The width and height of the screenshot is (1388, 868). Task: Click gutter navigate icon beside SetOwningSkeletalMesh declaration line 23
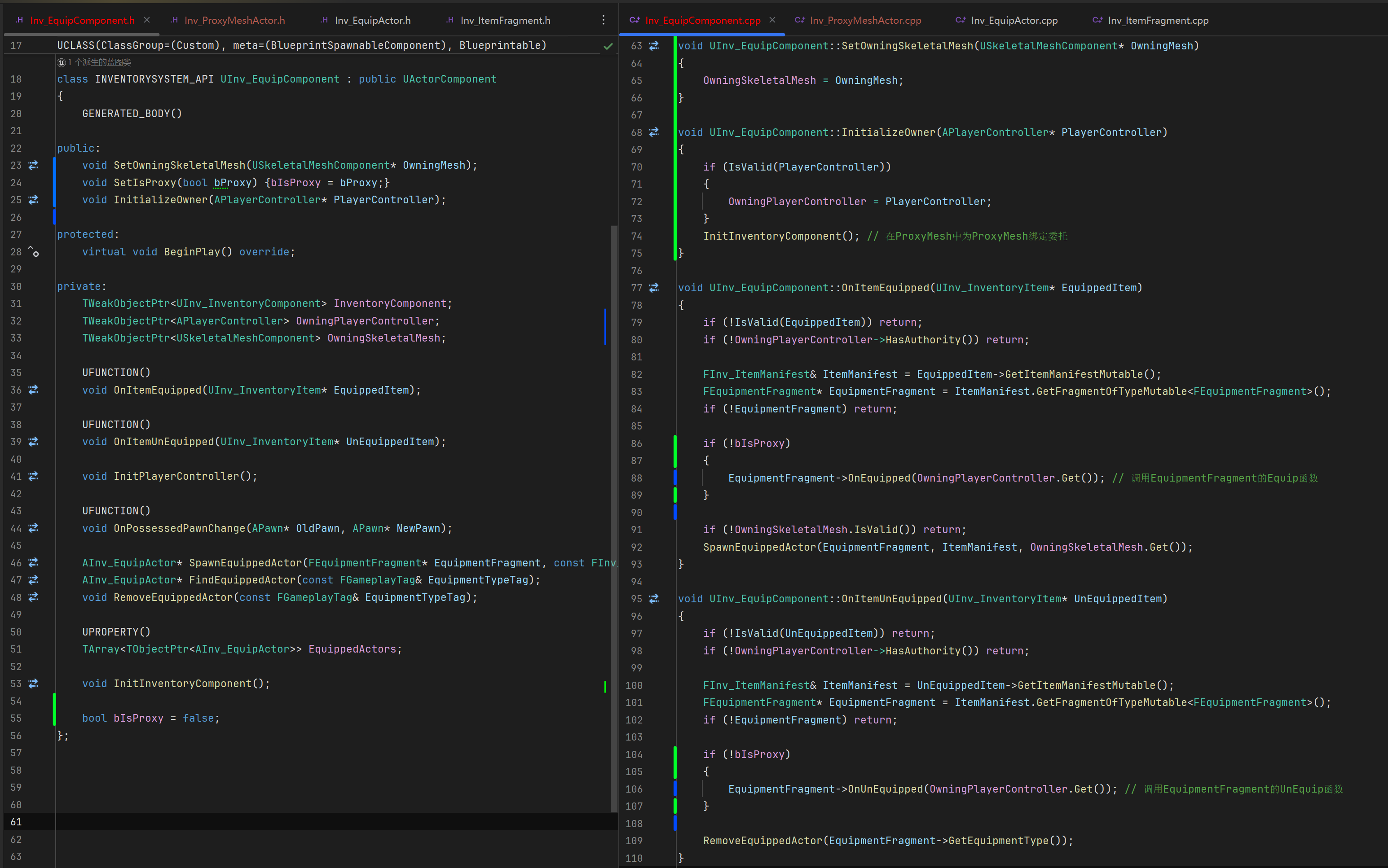(33, 165)
